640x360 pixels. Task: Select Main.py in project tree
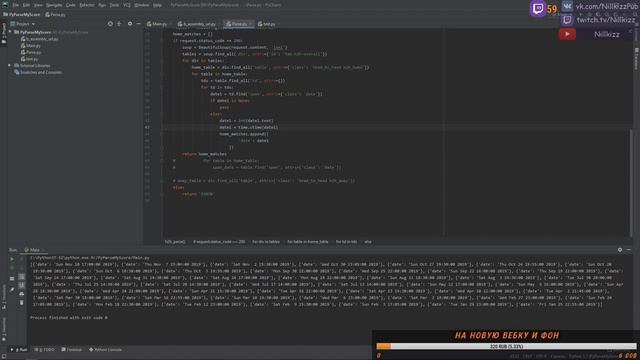click(x=31, y=45)
